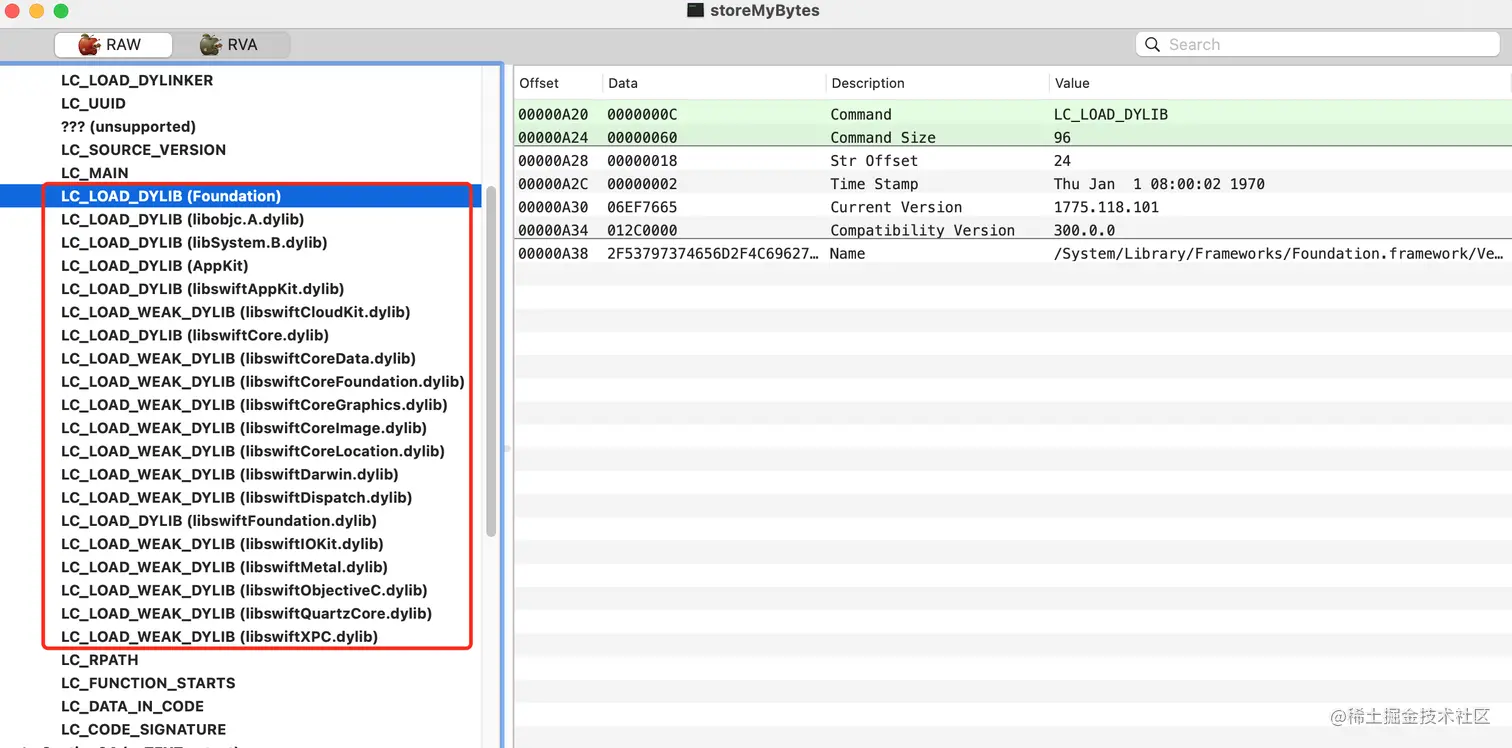Click value cell 1775.118.101

[x=1106, y=207]
